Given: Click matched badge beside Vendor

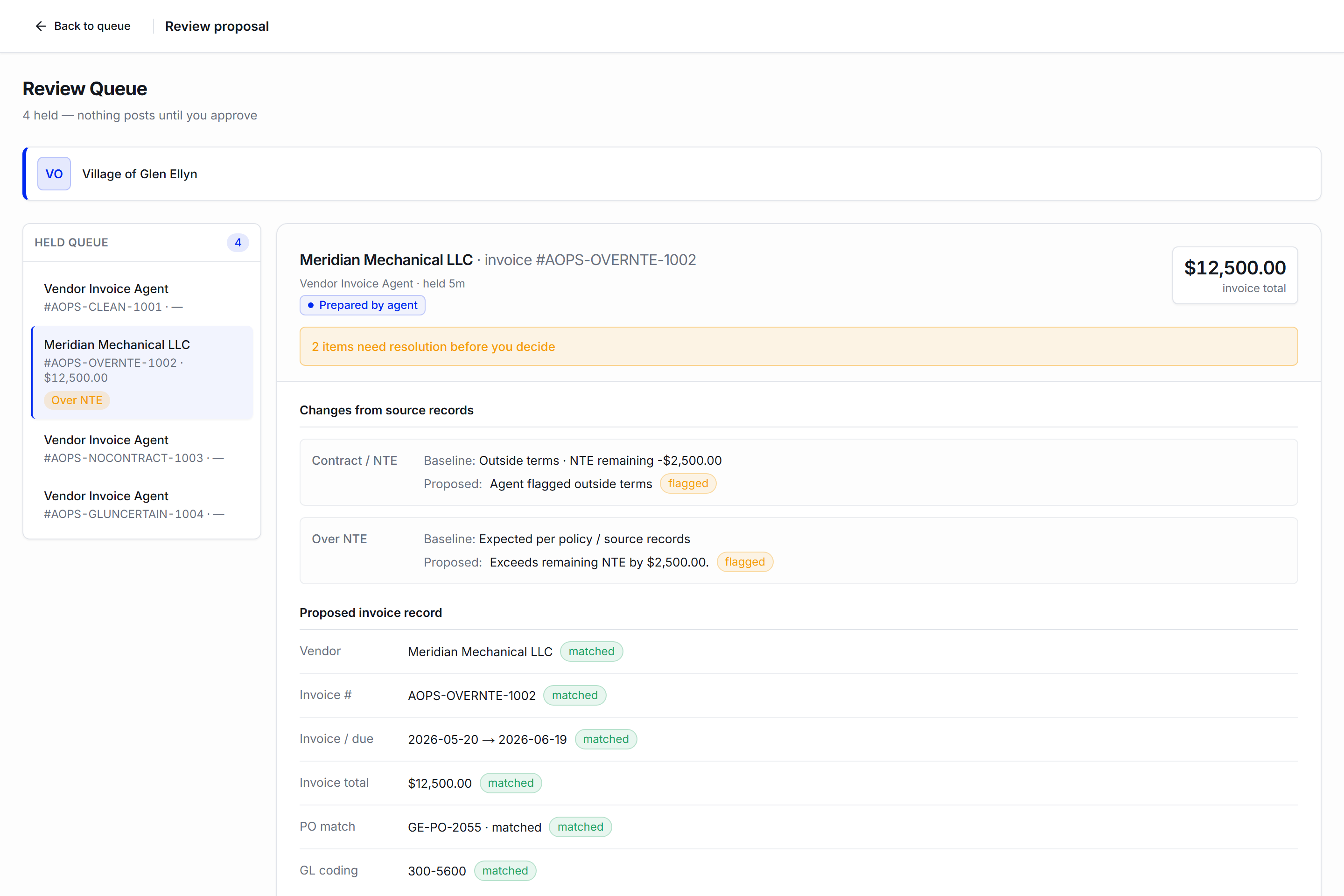Looking at the screenshot, I should click(591, 651).
